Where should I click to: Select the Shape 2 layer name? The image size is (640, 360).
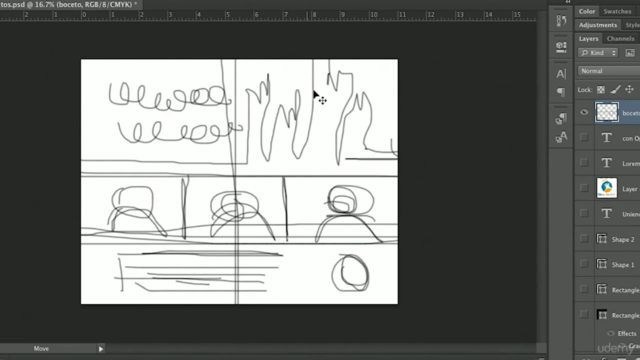point(623,240)
